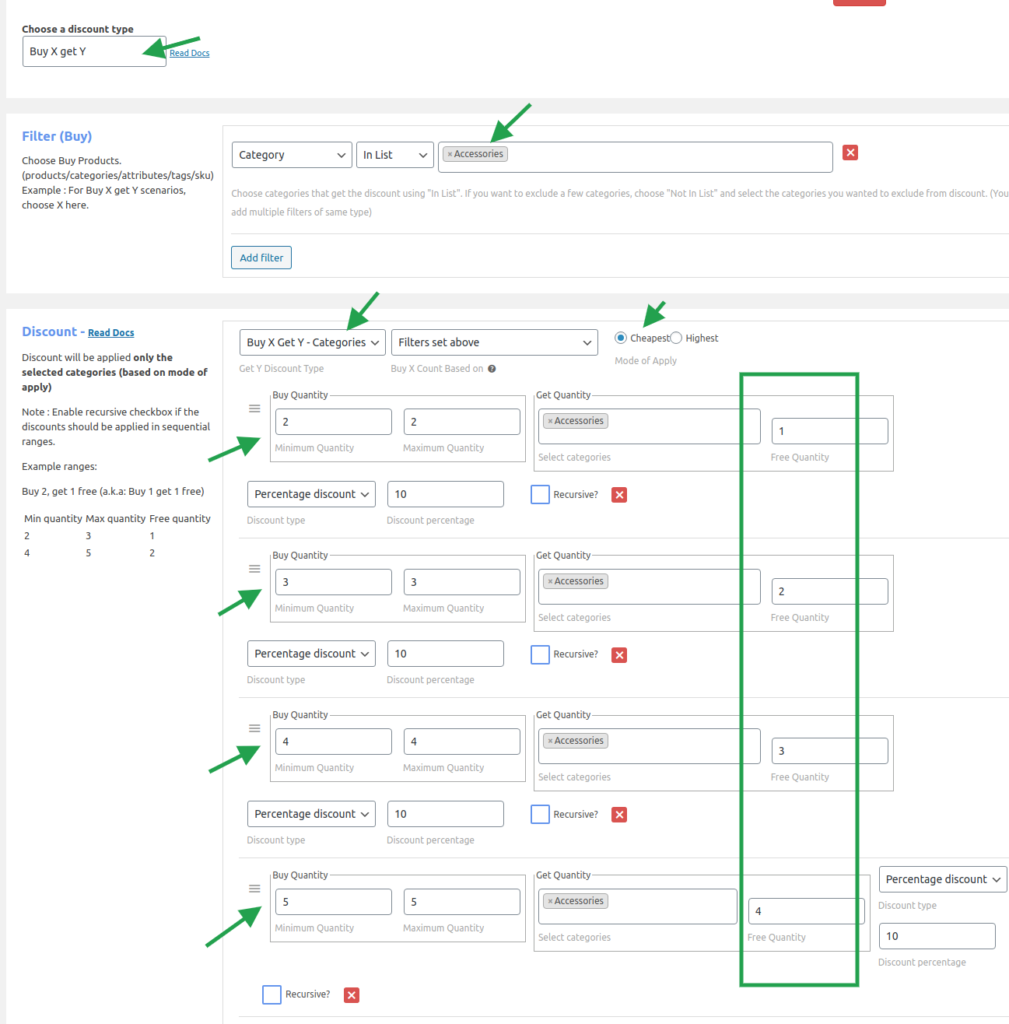1009x1024 pixels.
Task: Click the Free Quantity field containing 1
Action: point(829,431)
